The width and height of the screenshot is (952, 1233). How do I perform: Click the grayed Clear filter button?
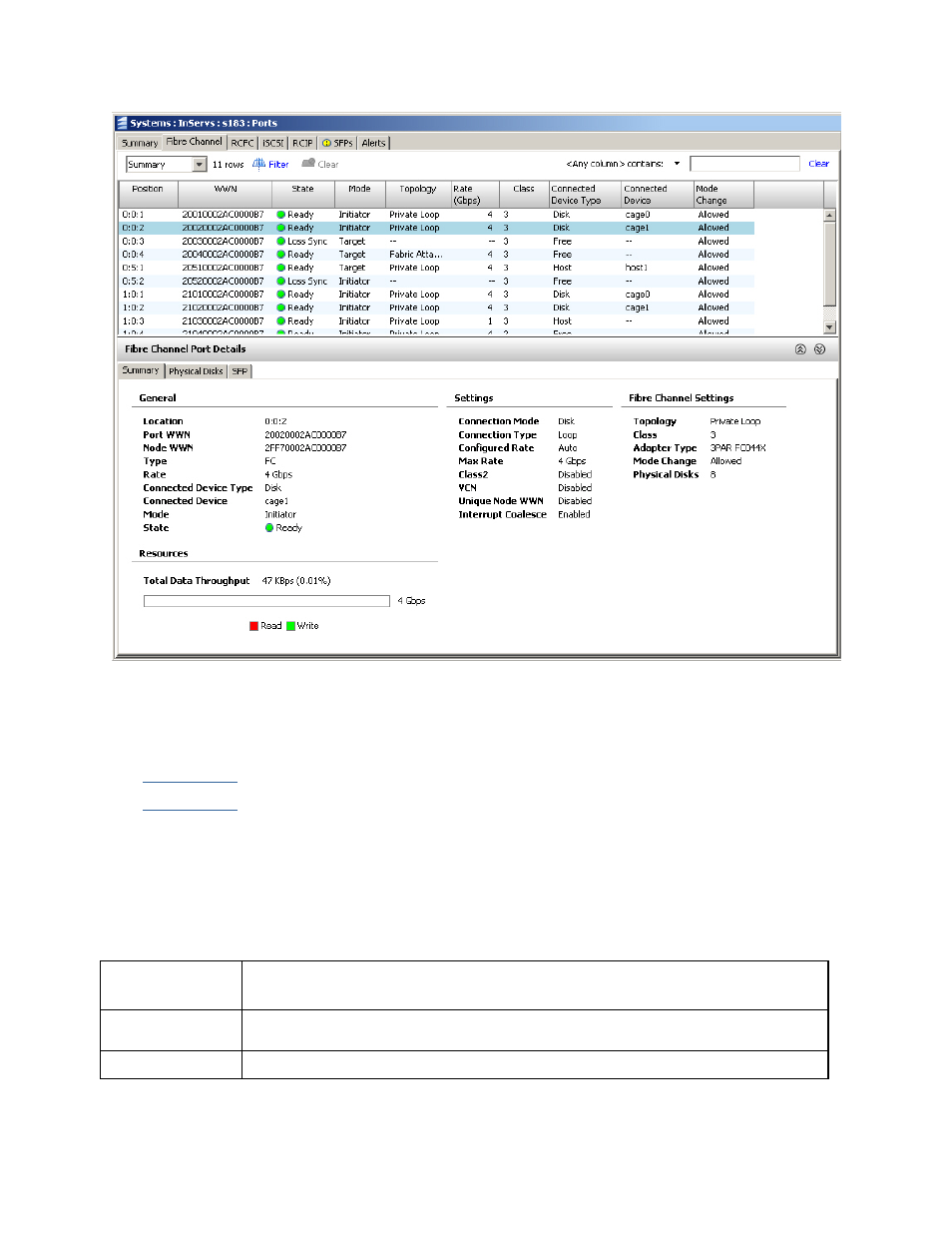320,164
